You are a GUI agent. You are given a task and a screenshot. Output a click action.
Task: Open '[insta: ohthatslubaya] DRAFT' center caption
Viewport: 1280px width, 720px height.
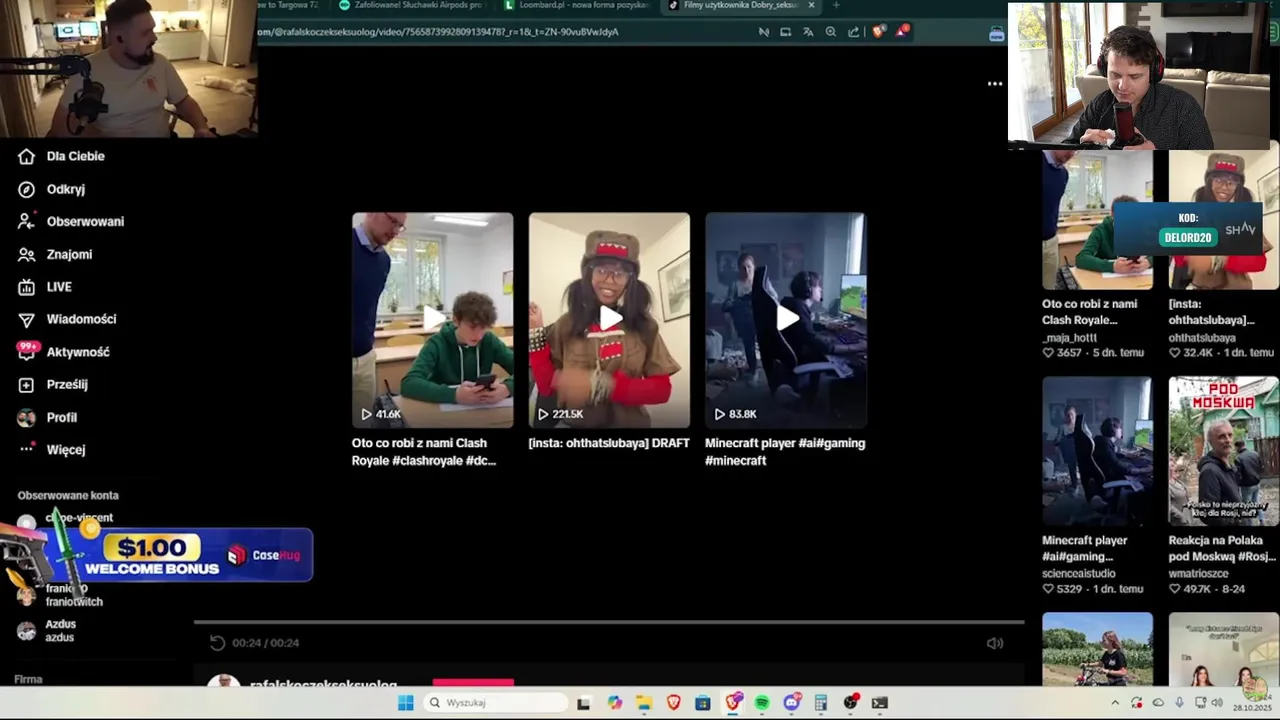click(x=609, y=443)
